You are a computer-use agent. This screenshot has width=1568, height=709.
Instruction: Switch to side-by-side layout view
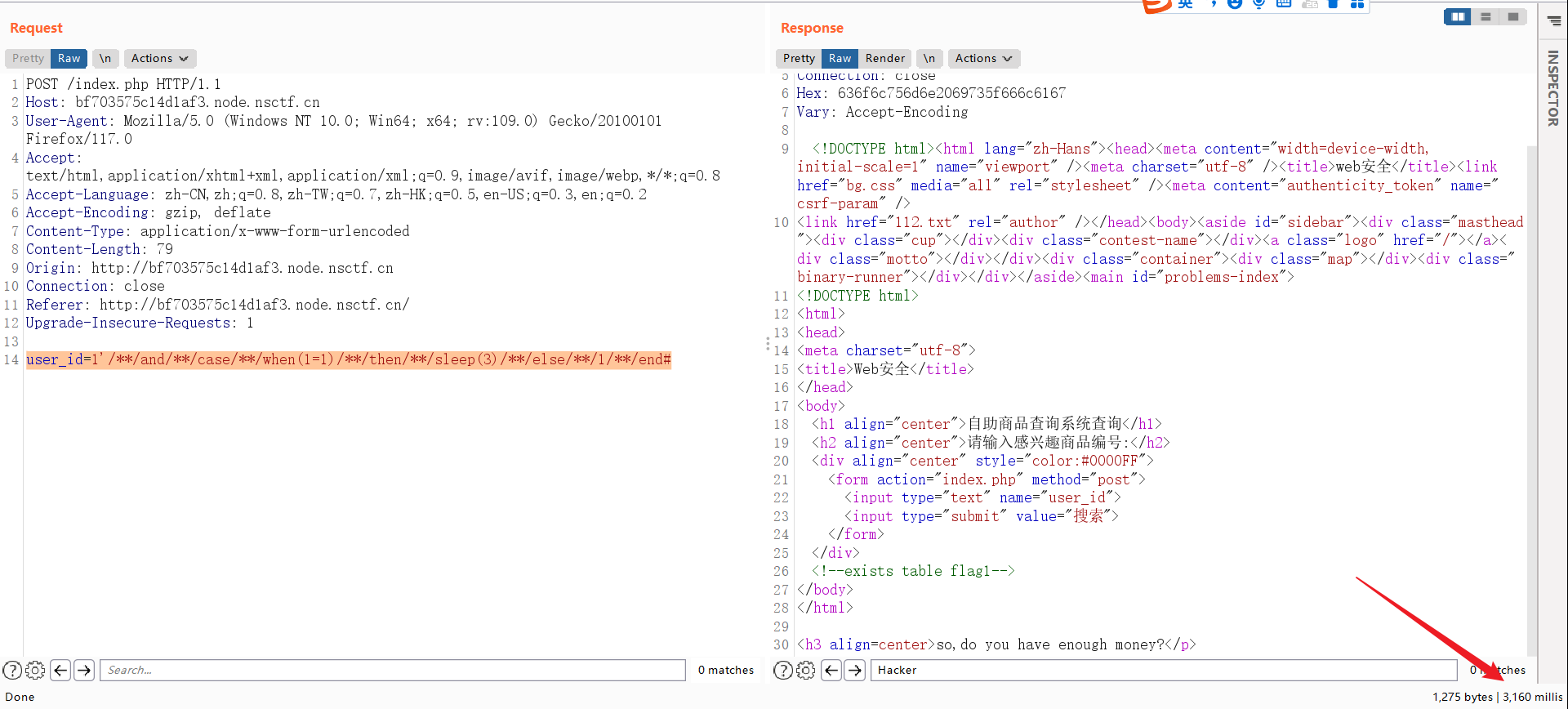[1458, 16]
